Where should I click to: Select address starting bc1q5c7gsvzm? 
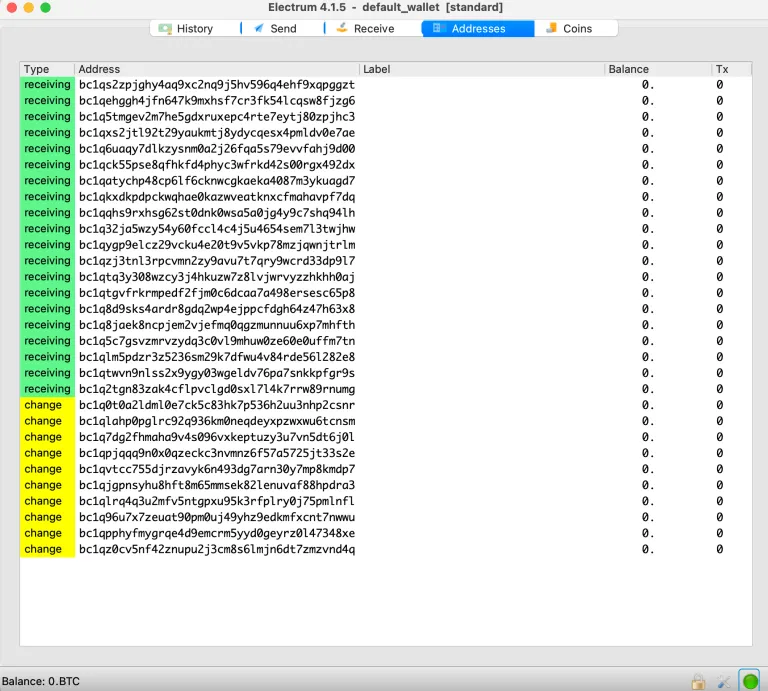pos(217,341)
